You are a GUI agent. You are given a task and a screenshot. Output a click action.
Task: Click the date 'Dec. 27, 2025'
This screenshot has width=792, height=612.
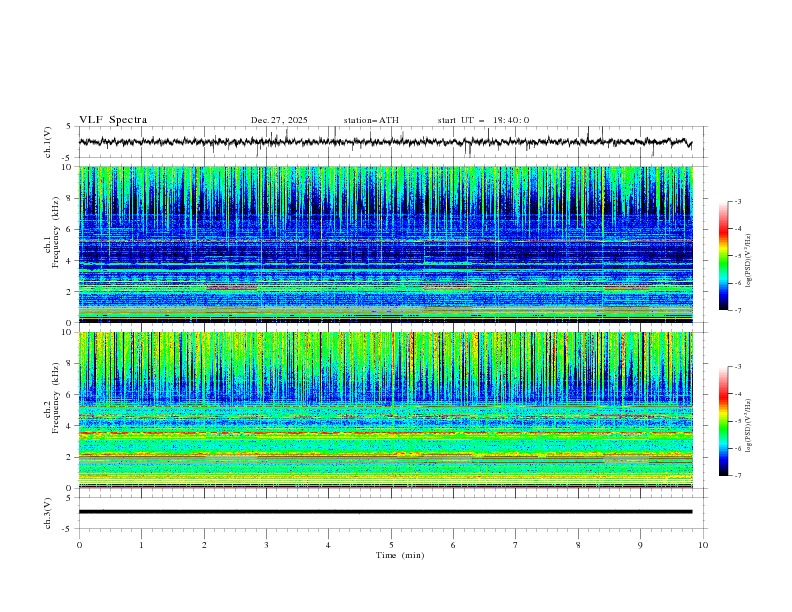(279, 120)
